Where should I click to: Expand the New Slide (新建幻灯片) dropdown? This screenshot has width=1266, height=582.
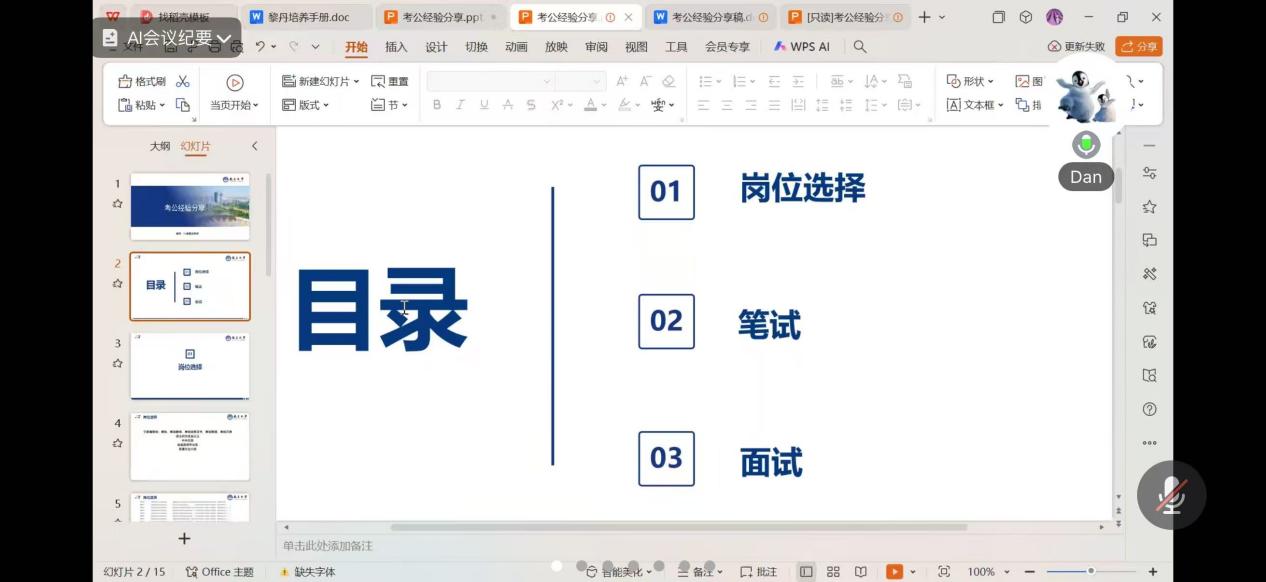click(356, 82)
